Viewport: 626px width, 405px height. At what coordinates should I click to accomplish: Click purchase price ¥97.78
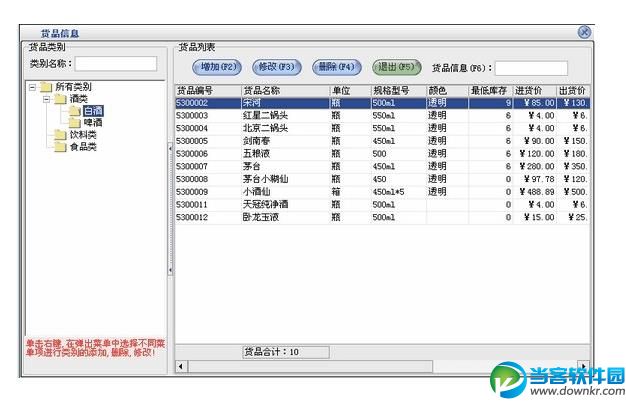tap(539, 179)
